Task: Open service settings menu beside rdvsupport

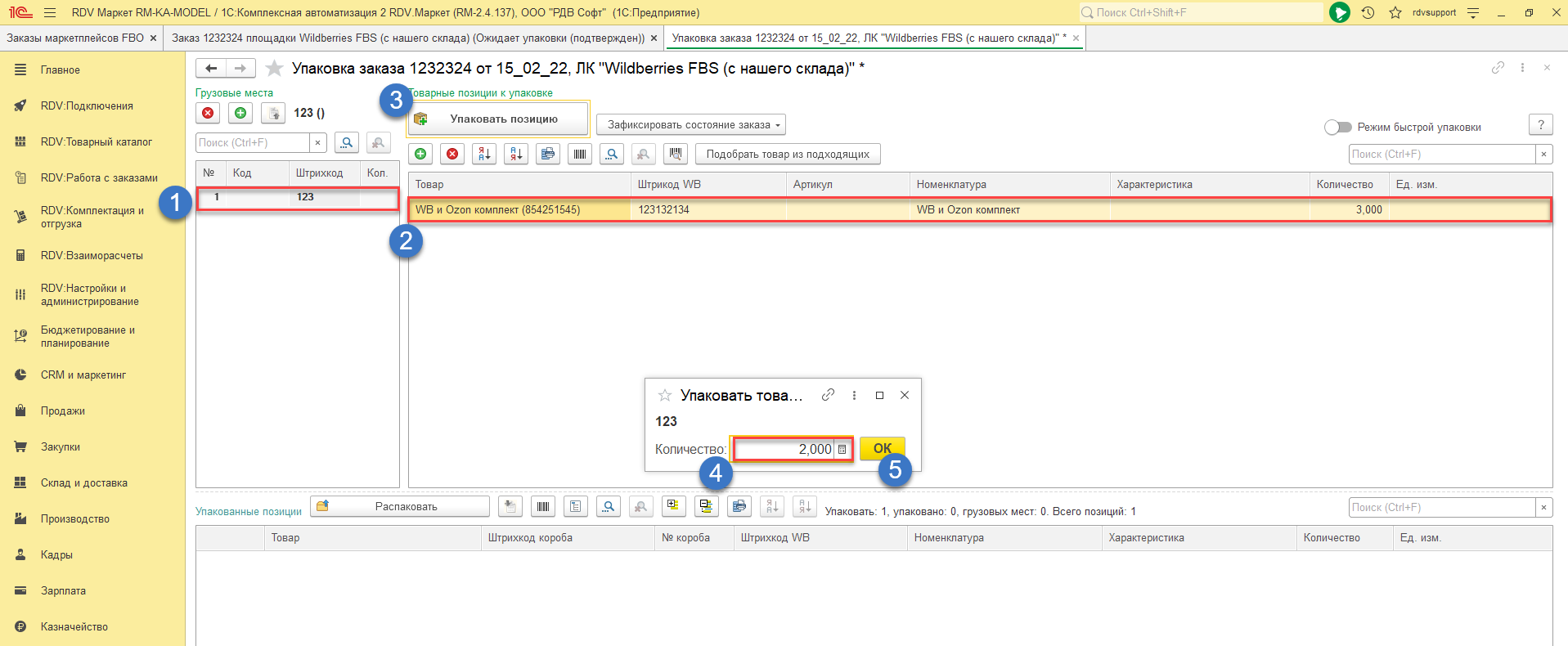Action: pos(1473,12)
